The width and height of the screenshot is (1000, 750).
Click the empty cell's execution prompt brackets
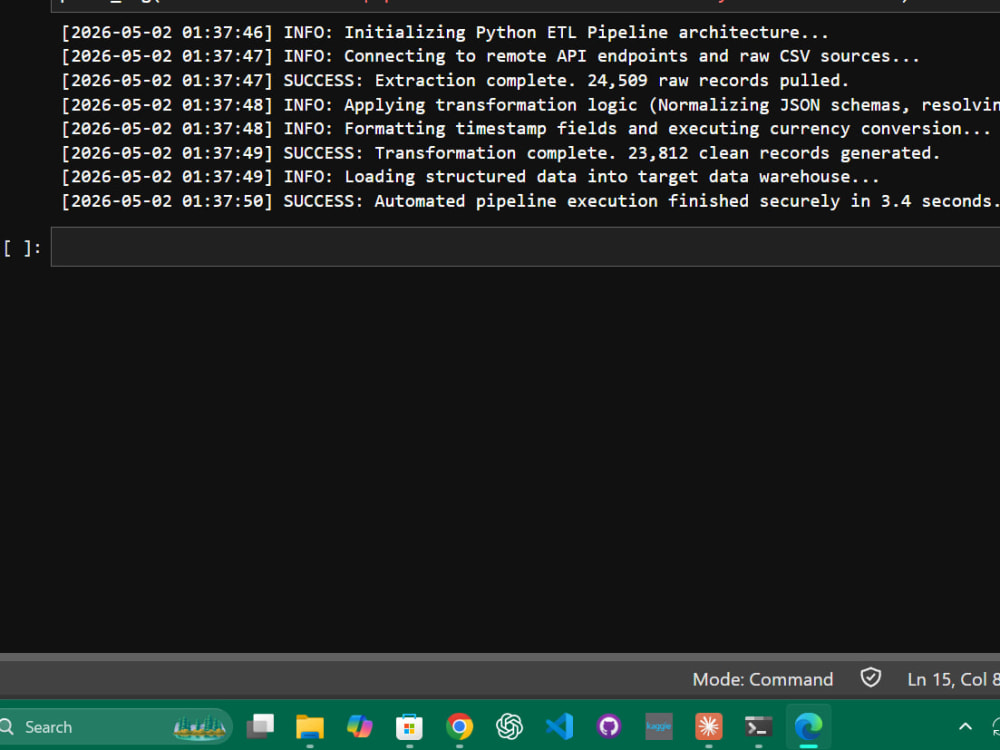point(22,248)
